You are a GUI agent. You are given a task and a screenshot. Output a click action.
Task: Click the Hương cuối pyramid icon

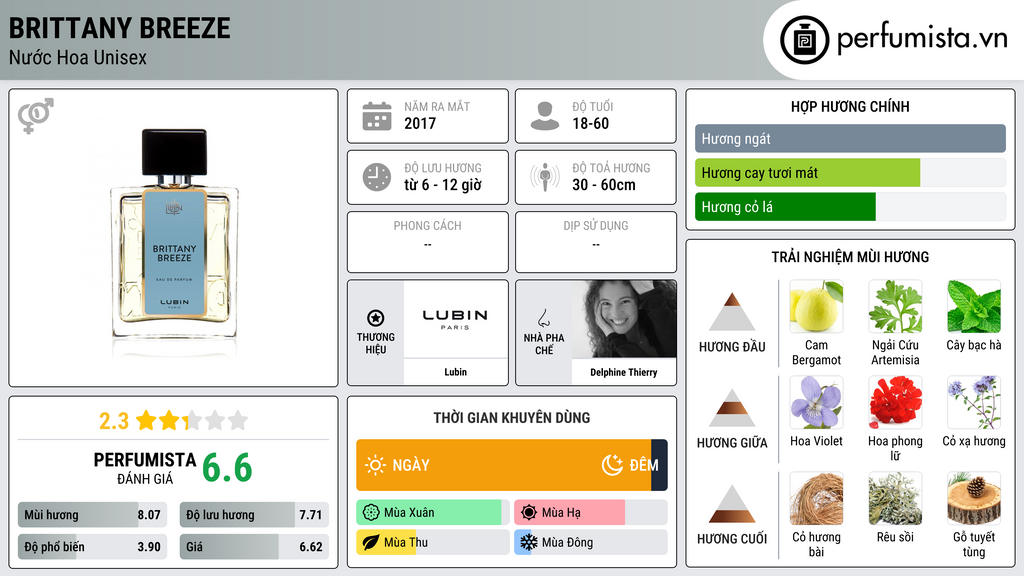point(732,504)
